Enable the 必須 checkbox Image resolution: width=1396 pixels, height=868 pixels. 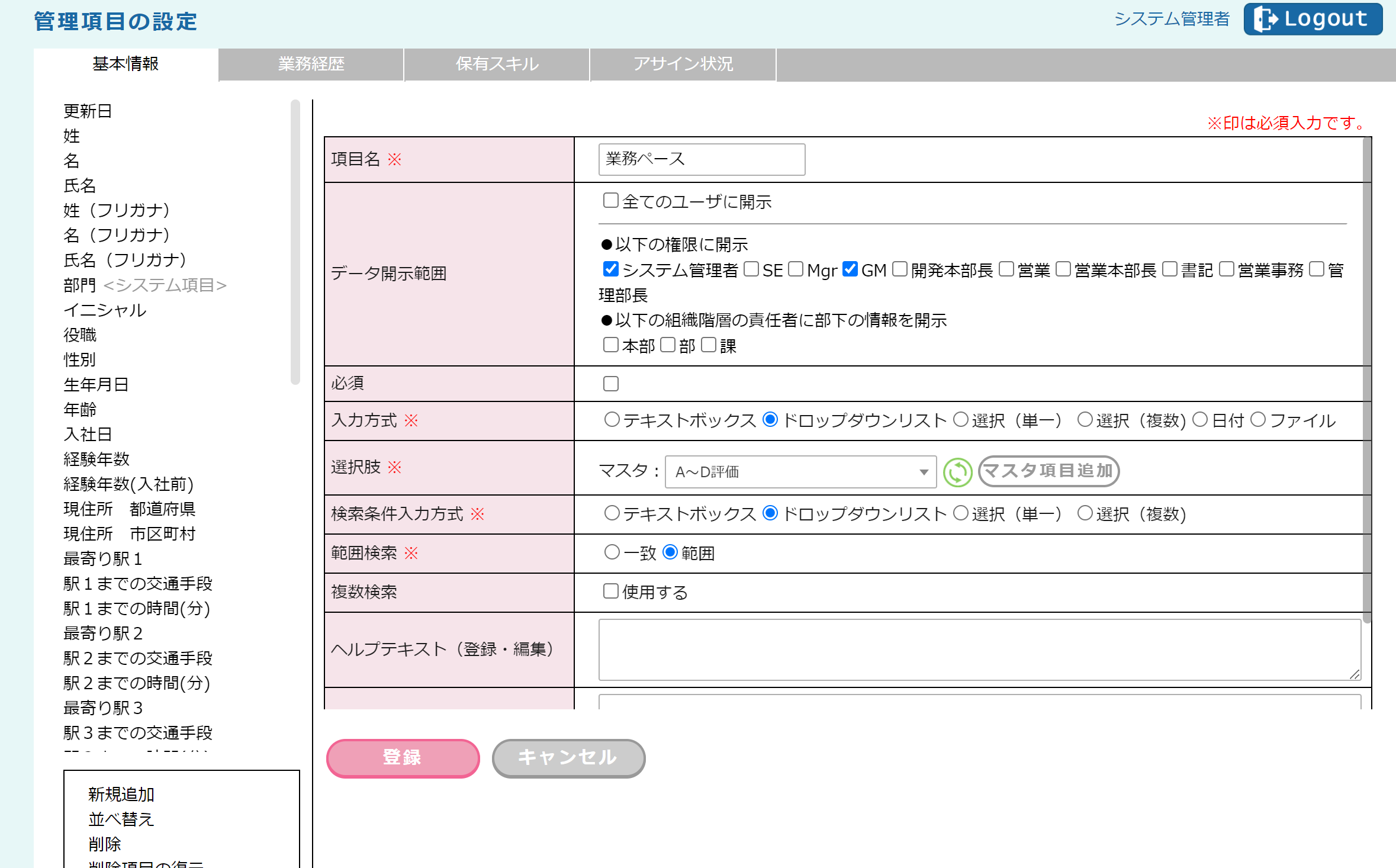click(x=610, y=384)
